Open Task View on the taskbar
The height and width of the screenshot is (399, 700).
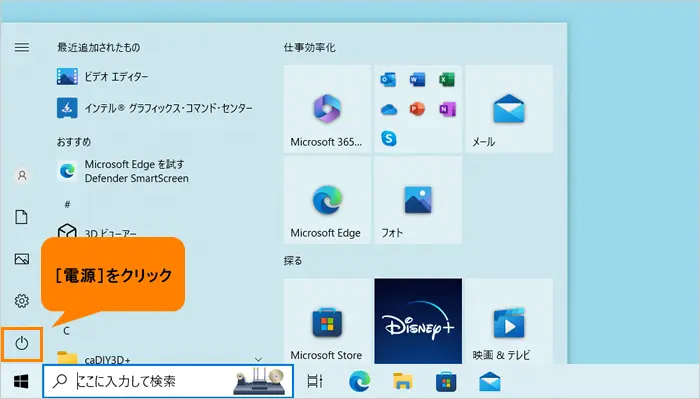tap(315, 381)
